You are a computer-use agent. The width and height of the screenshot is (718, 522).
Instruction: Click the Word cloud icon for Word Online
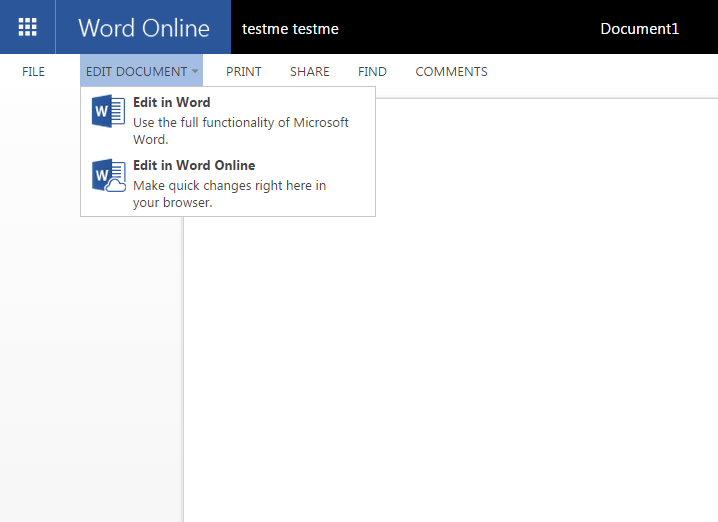tap(109, 175)
